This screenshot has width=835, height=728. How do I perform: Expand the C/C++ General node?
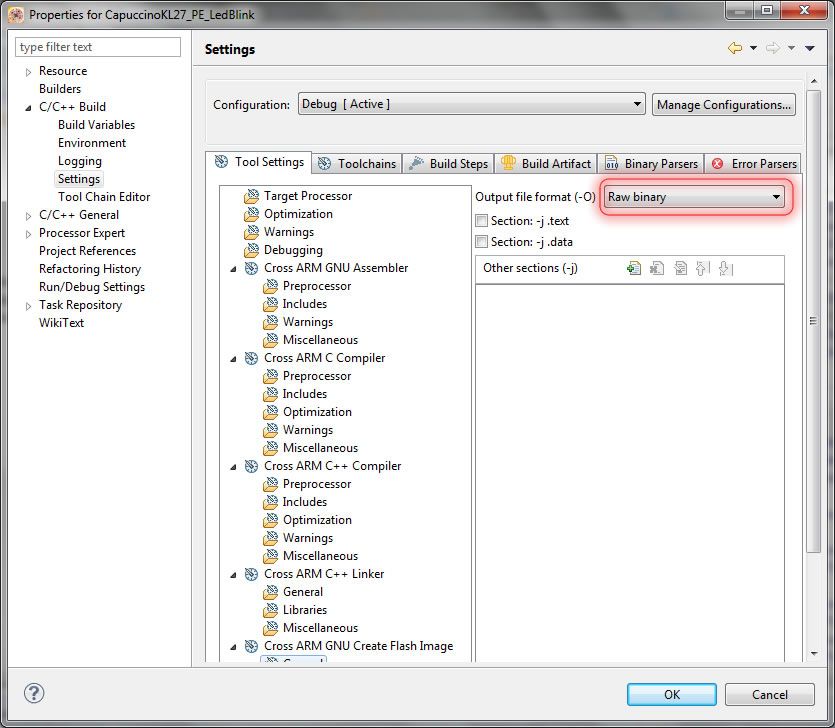click(x=29, y=216)
